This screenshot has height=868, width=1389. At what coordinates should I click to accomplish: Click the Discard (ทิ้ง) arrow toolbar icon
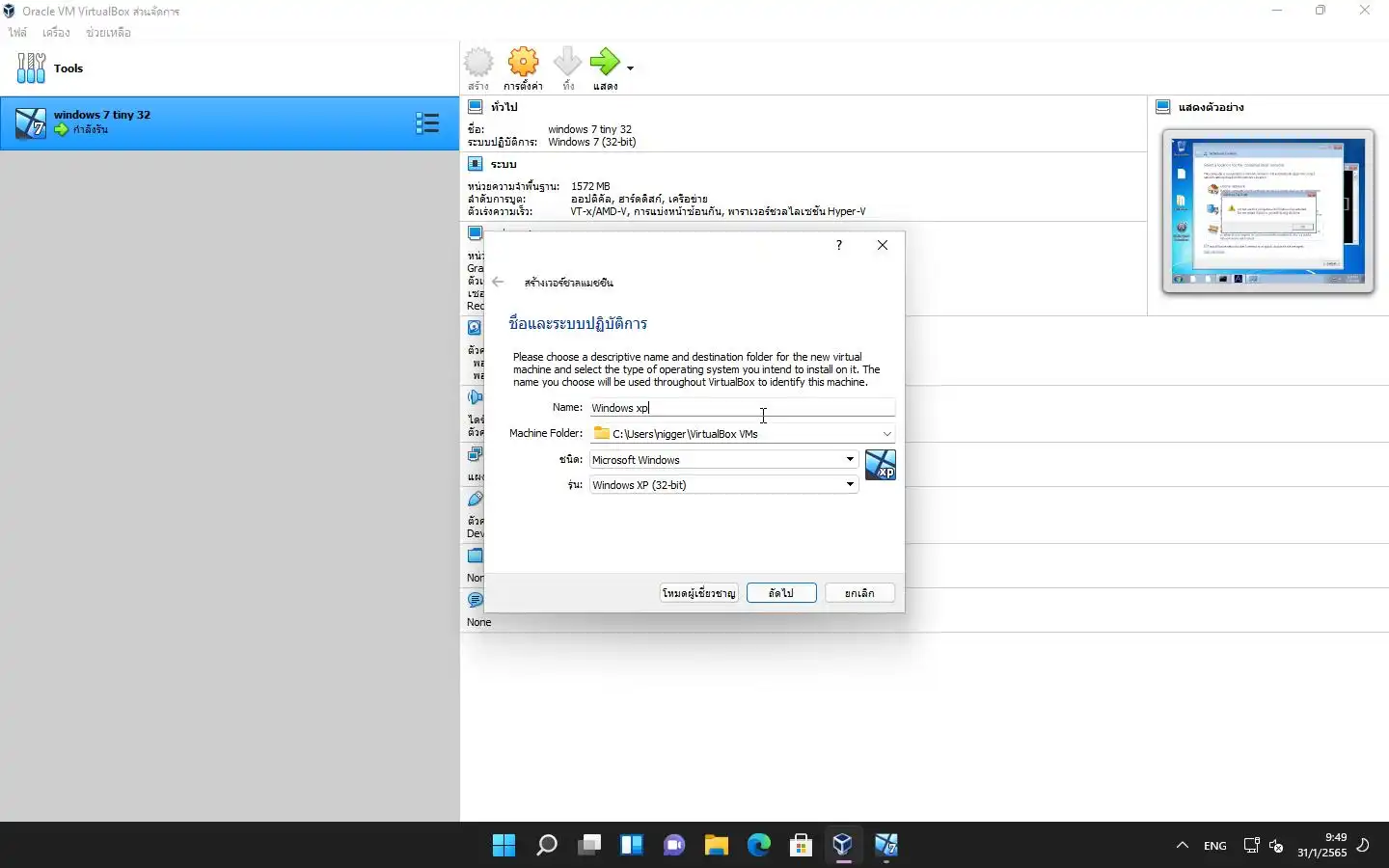(x=567, y=63)
